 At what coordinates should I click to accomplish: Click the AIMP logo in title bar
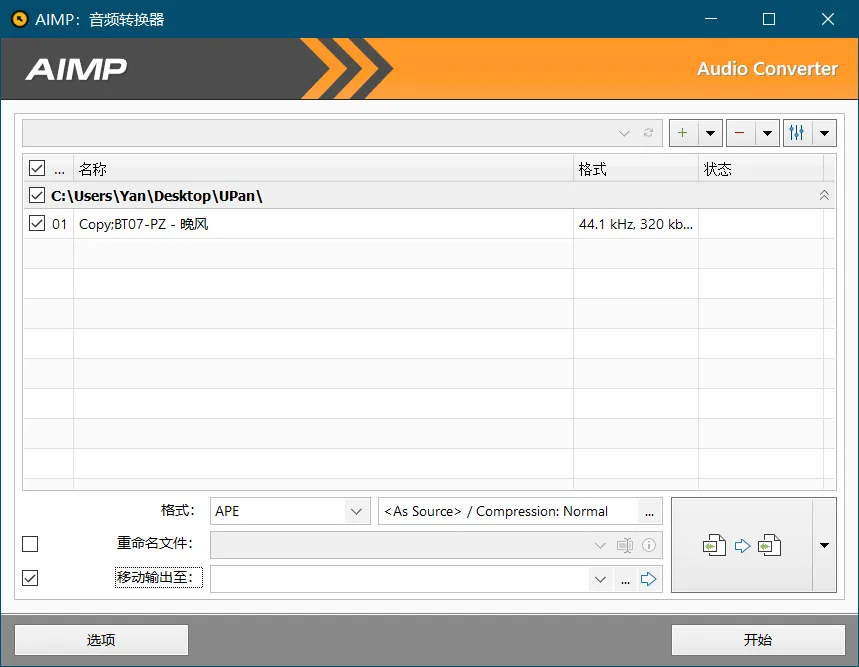pyautogui.click(x=20, y=19)
